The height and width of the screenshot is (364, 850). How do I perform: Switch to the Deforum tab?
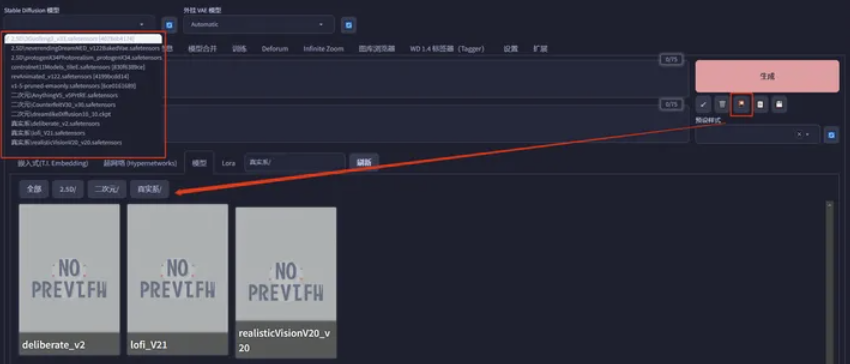pyautogui.click(x=275, y=49)
